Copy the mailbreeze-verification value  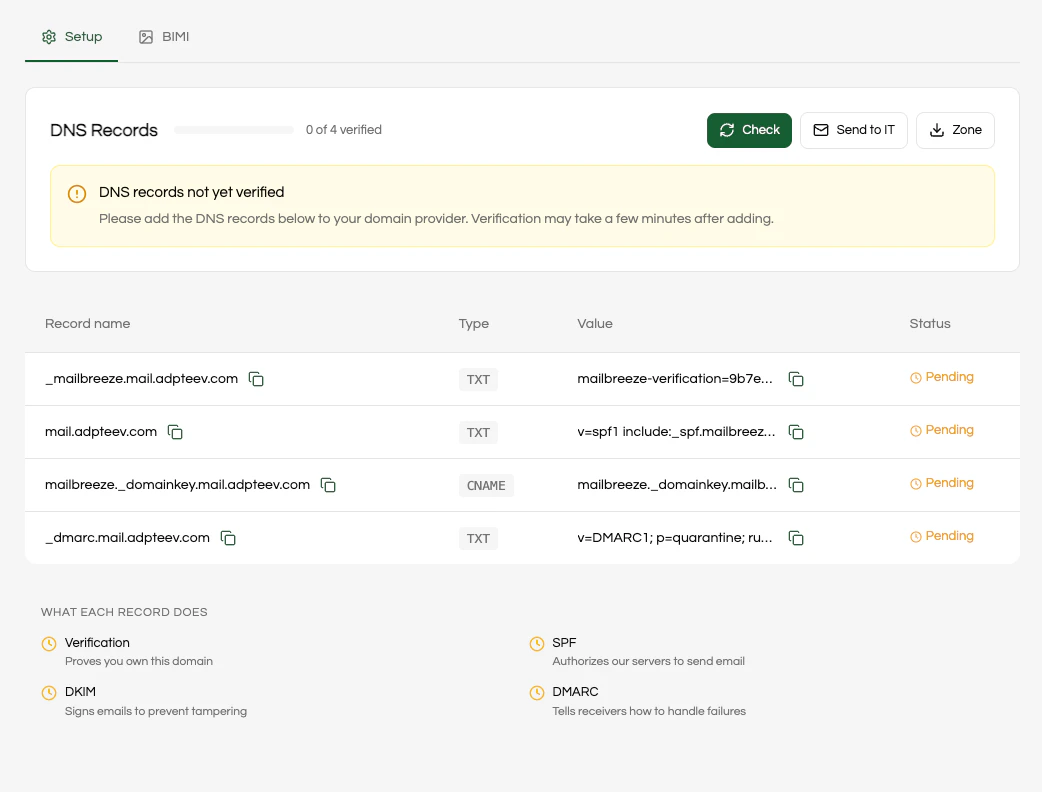(x=796, y=379)
